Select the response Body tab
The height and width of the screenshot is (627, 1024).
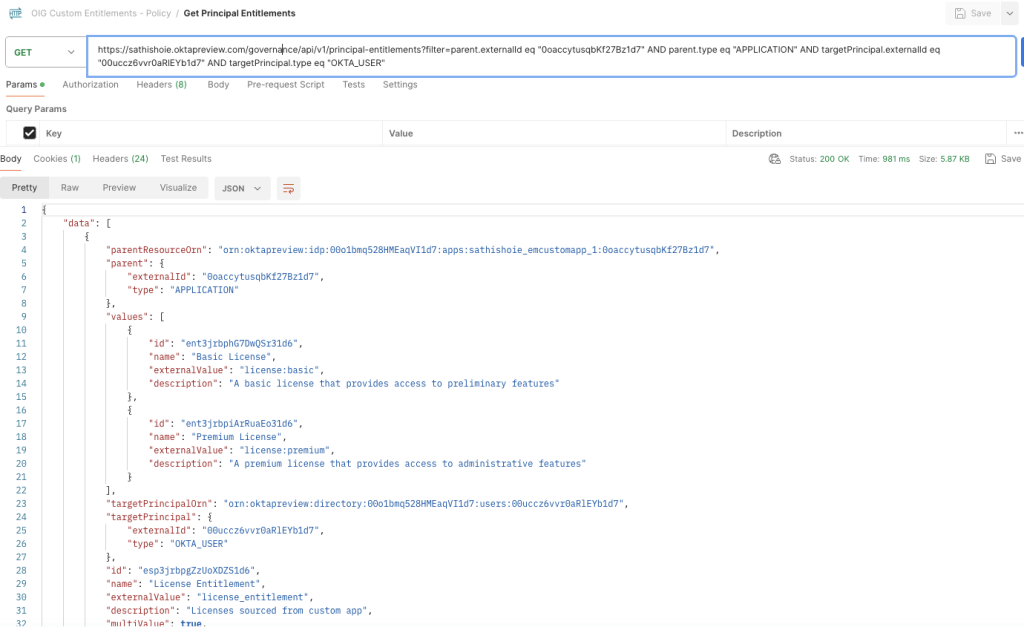(10, 159)
